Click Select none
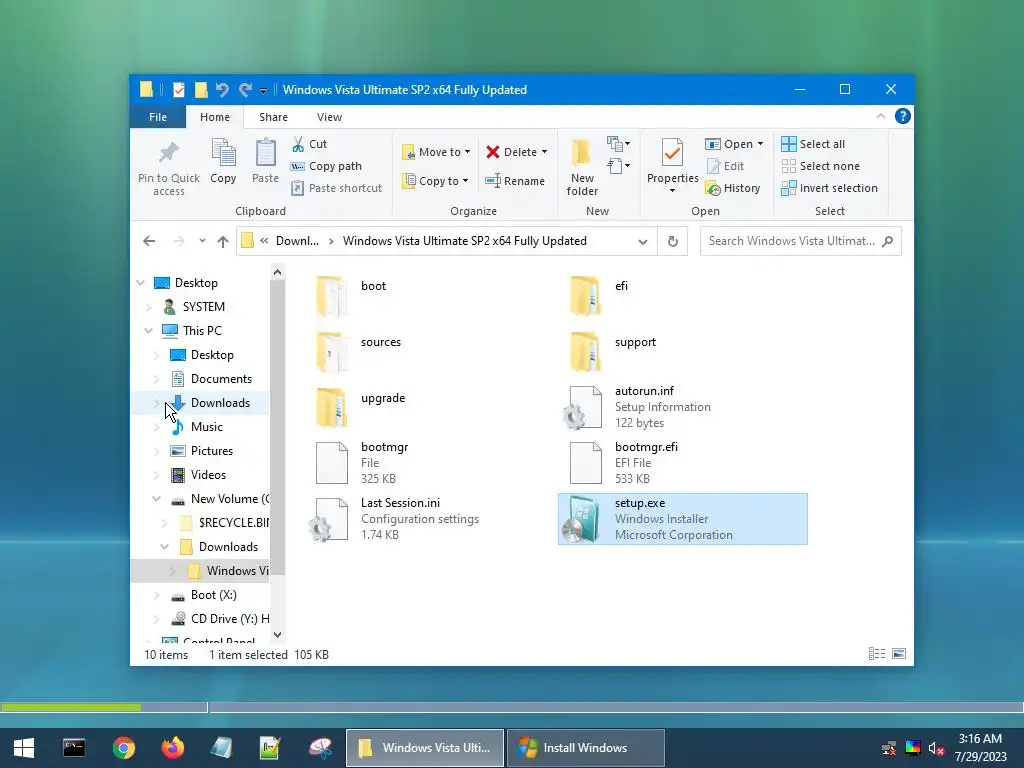 [820, 167]
